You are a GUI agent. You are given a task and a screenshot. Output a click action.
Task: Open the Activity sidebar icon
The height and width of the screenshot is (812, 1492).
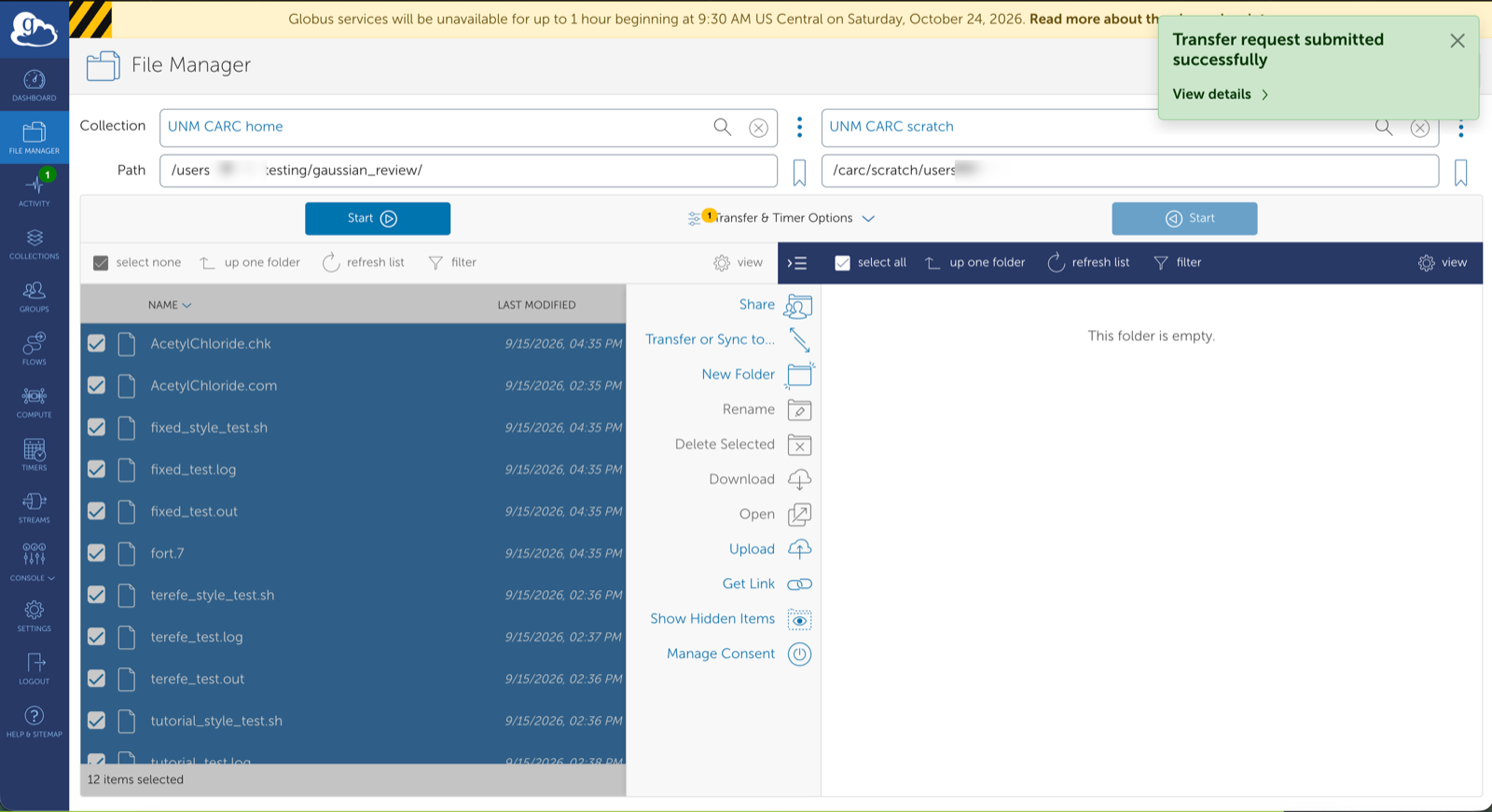(35, 189)
